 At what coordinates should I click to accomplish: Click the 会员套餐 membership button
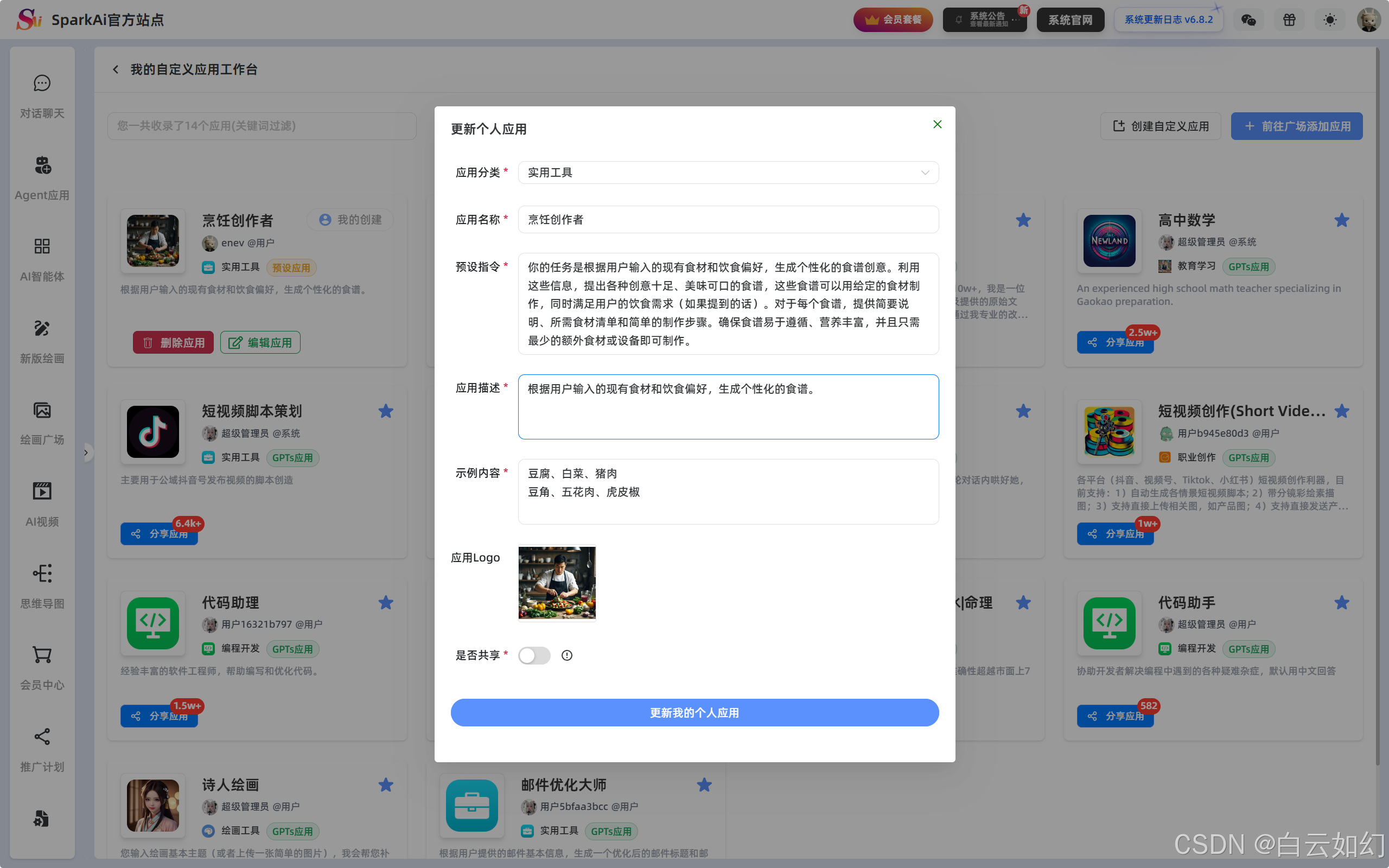click(x=893, y=20)
